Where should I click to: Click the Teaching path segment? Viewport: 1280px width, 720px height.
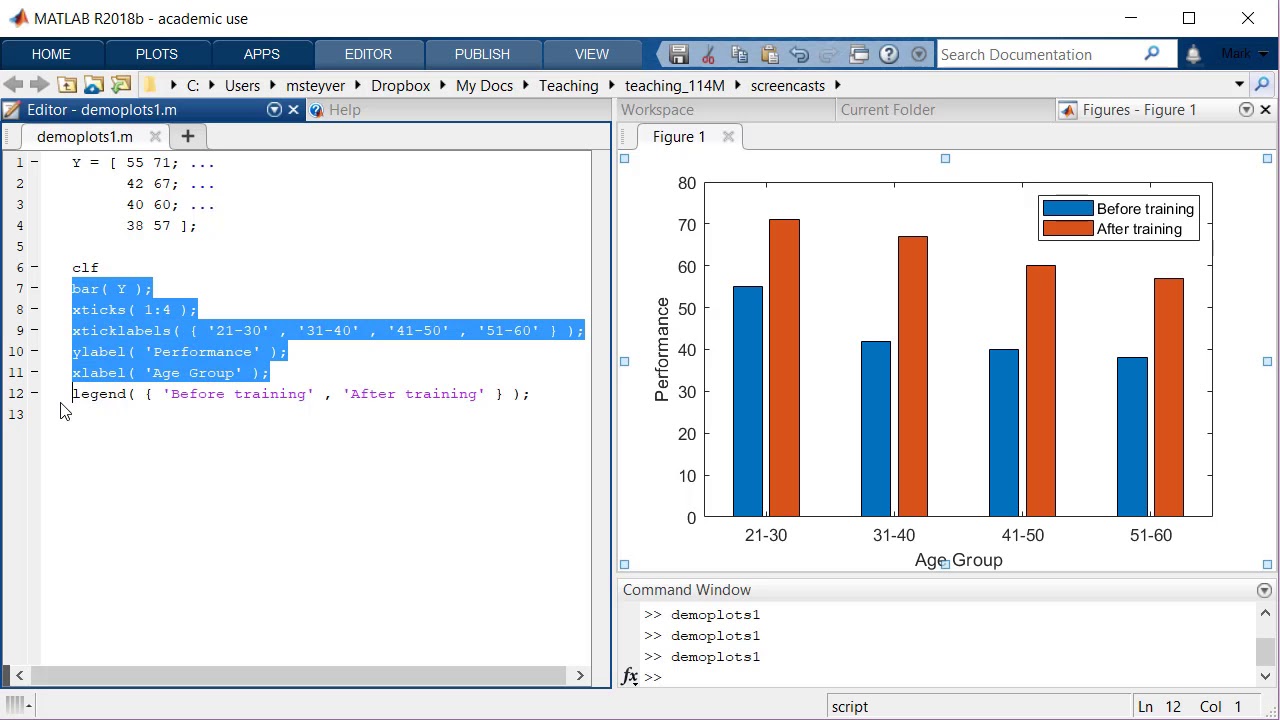[x=568, y=86]
